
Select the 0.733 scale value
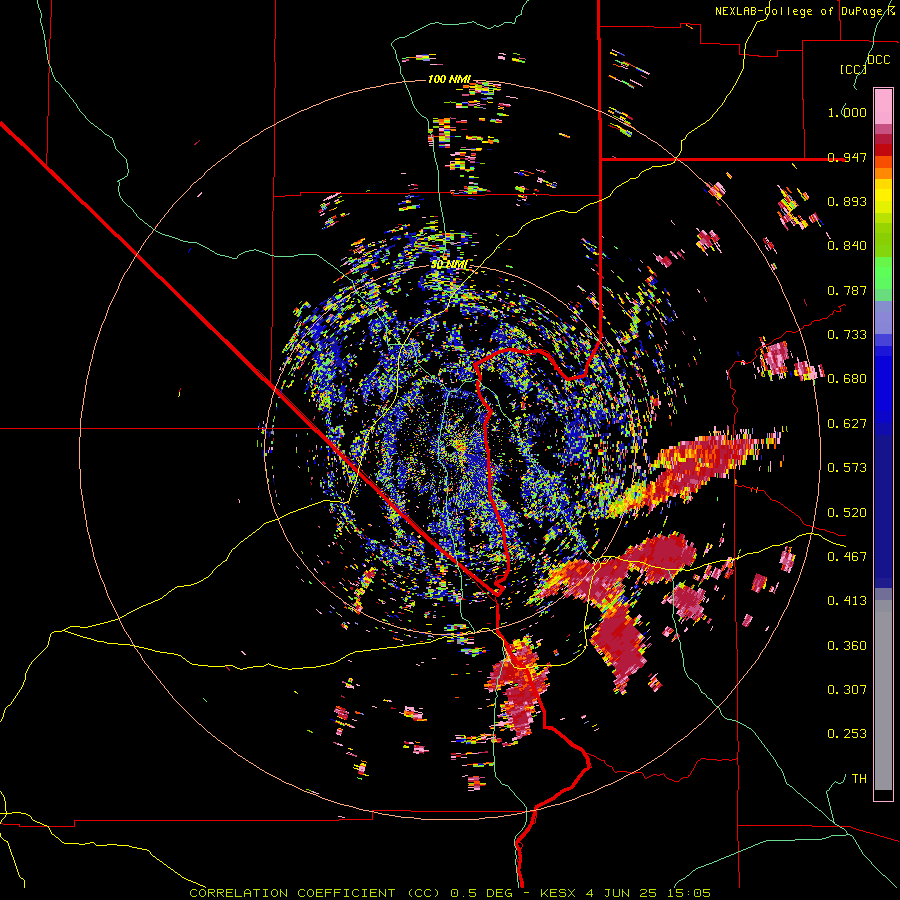click(x=847, y=335)
